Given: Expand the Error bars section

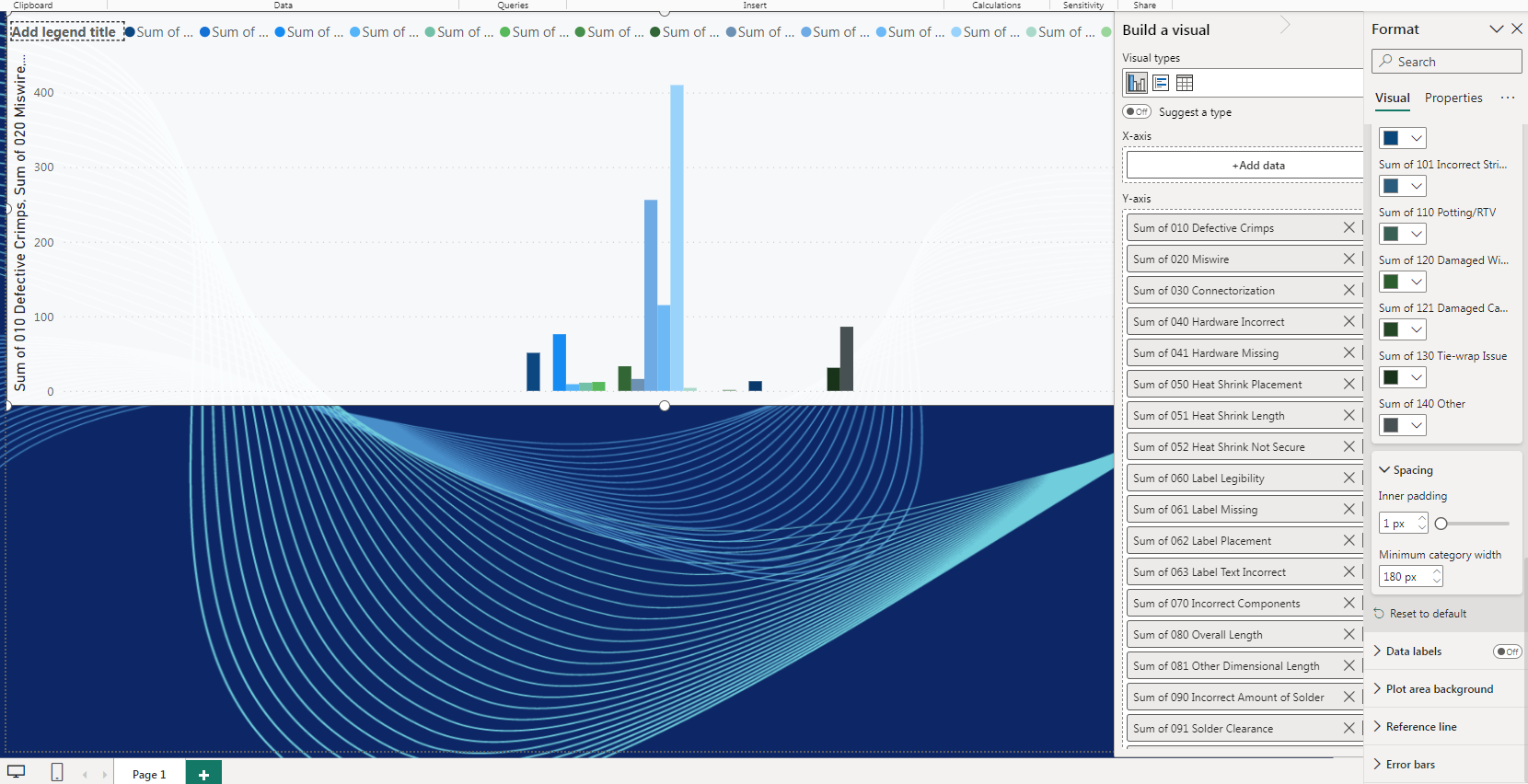Looking at the screenshot, I should click(x=1378, y=764).
